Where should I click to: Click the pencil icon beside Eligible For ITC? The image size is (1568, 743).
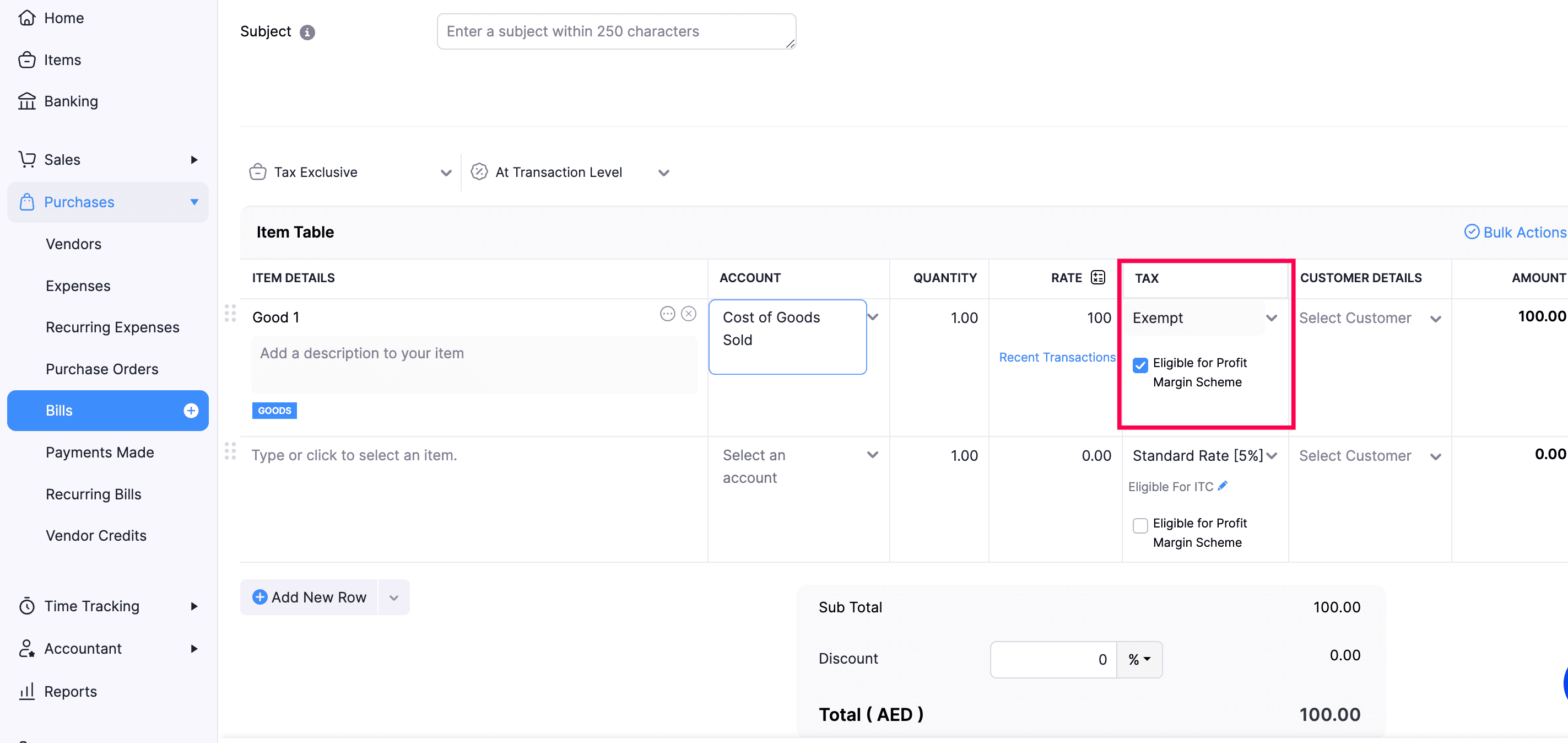tap(1222, 486)
